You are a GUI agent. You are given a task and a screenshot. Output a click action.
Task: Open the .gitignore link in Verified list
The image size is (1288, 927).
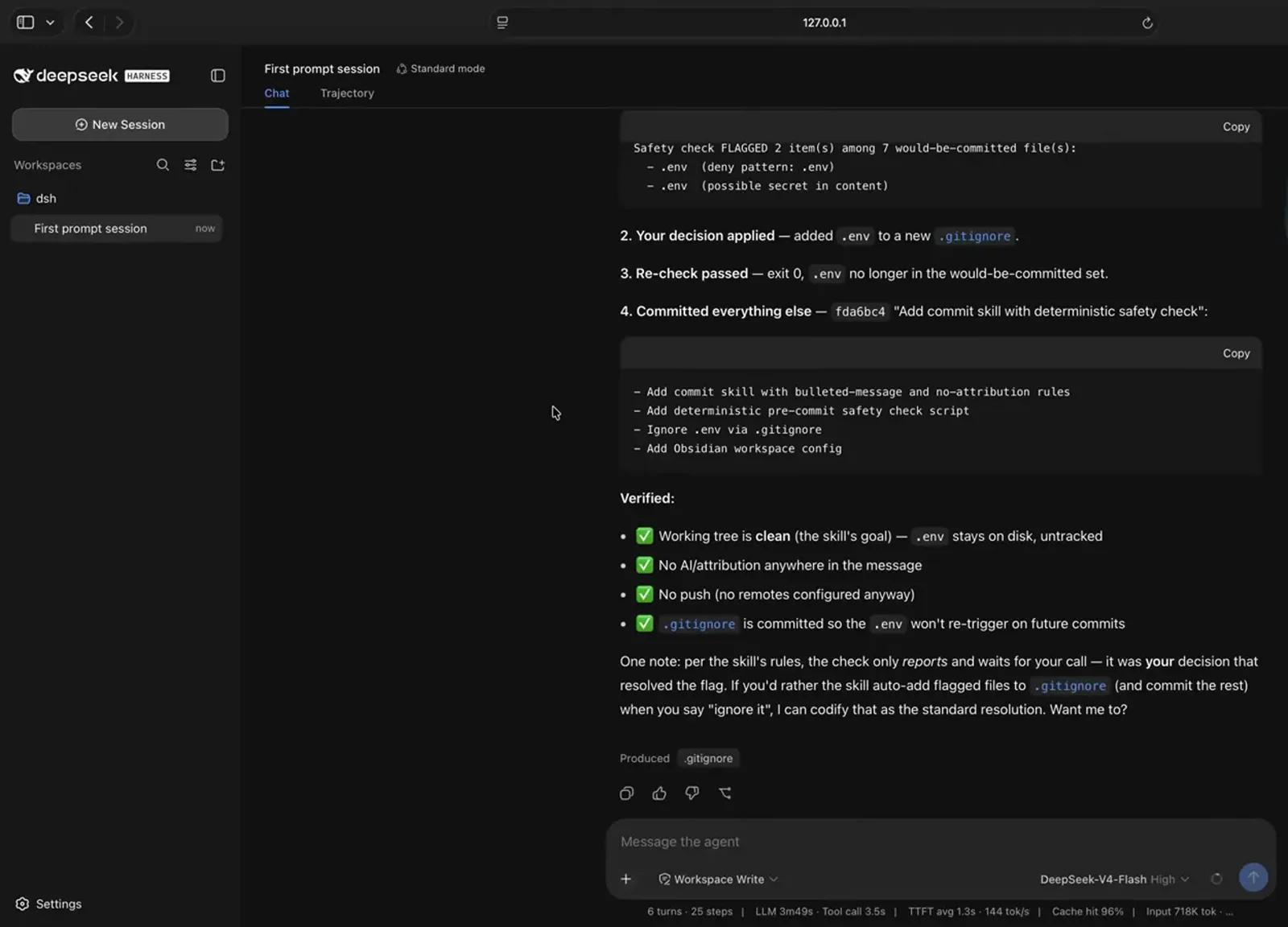point(699,624)
